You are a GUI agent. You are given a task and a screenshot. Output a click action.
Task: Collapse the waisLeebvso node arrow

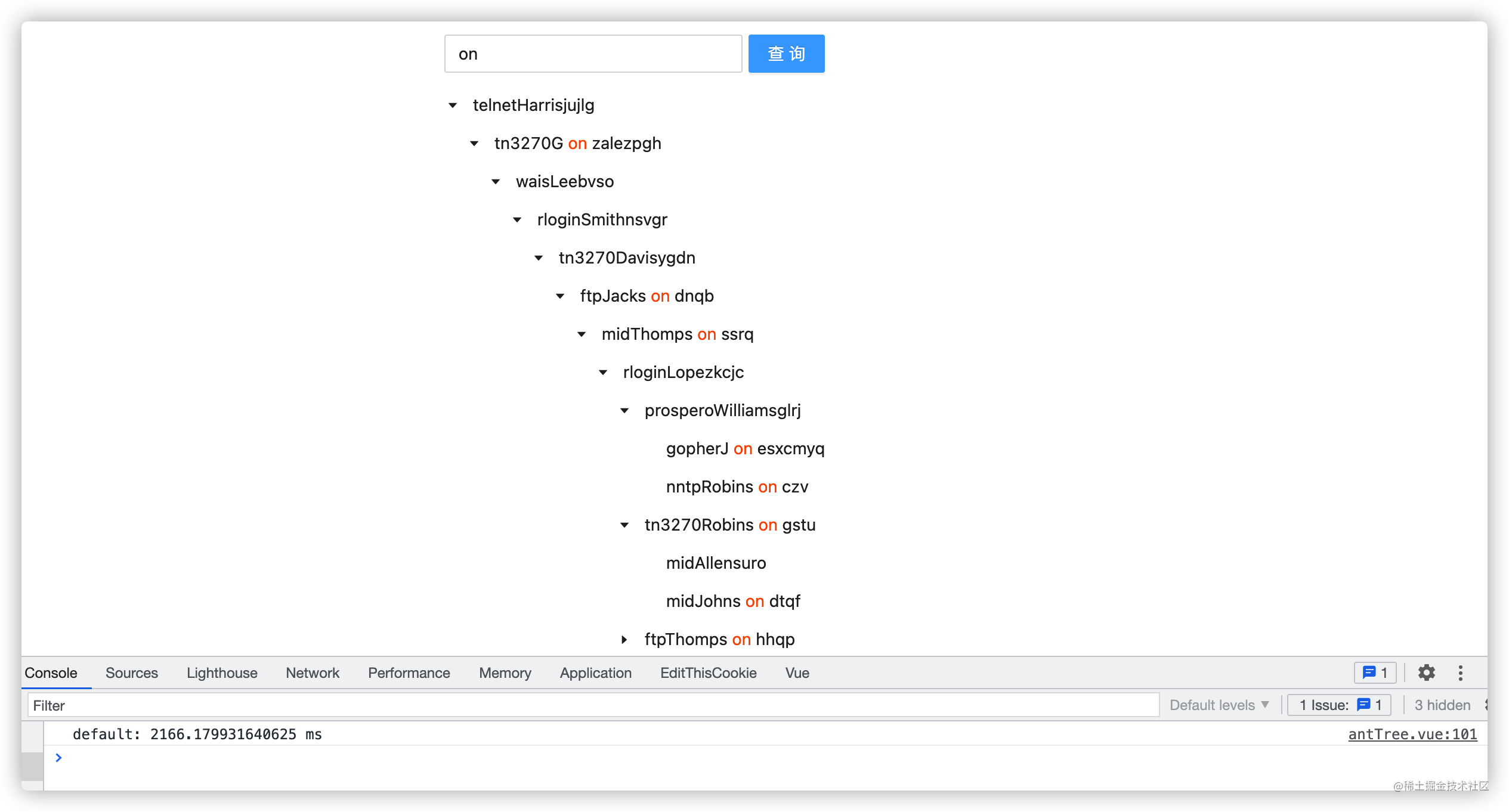tap(496, 182)
